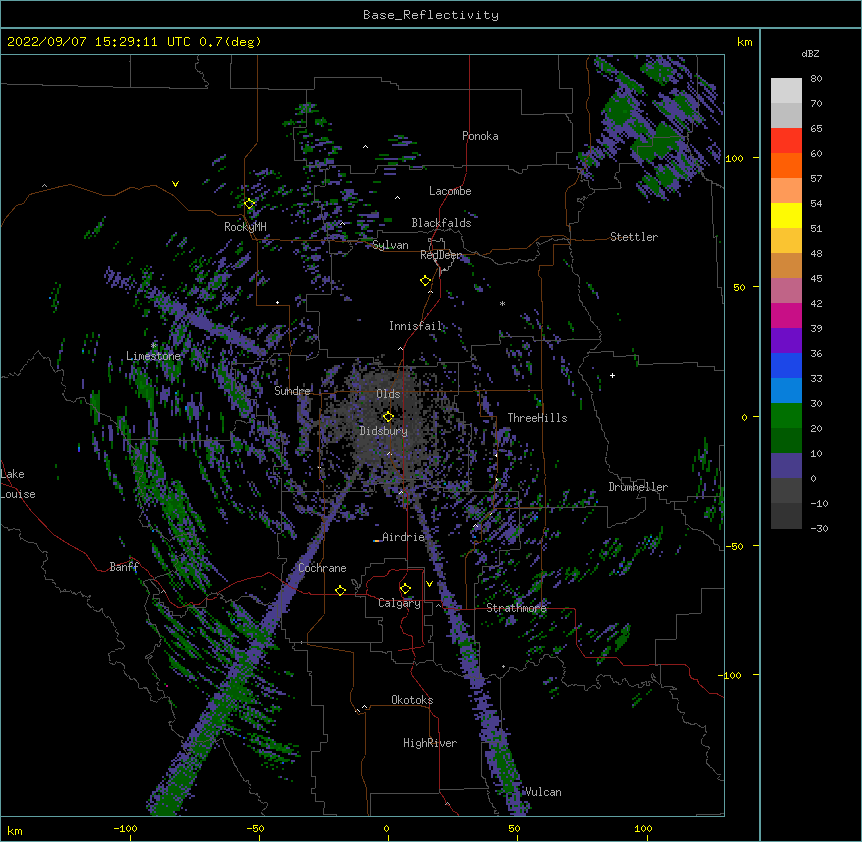Click the Vulcan label

(543, 792)
